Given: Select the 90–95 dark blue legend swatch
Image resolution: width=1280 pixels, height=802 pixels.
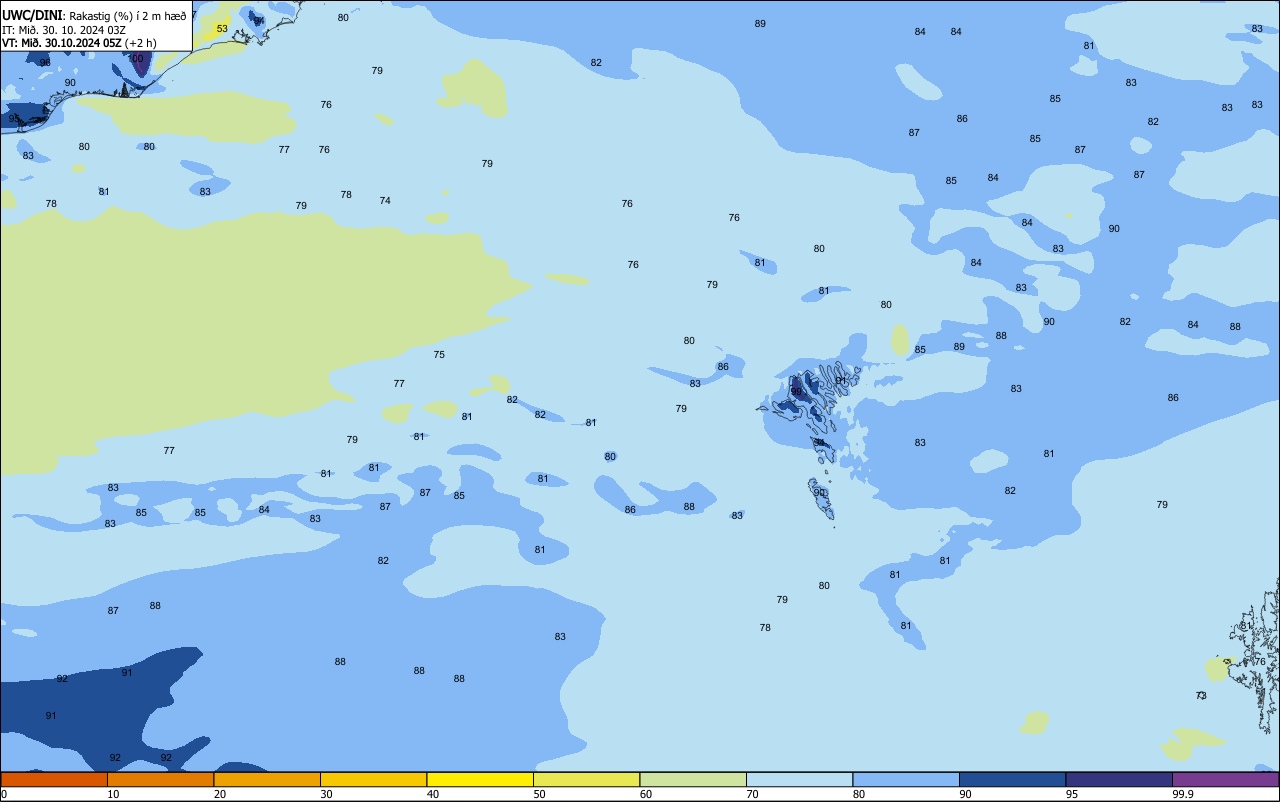Looking at the screenshot, I should [x=1013, y=779].
